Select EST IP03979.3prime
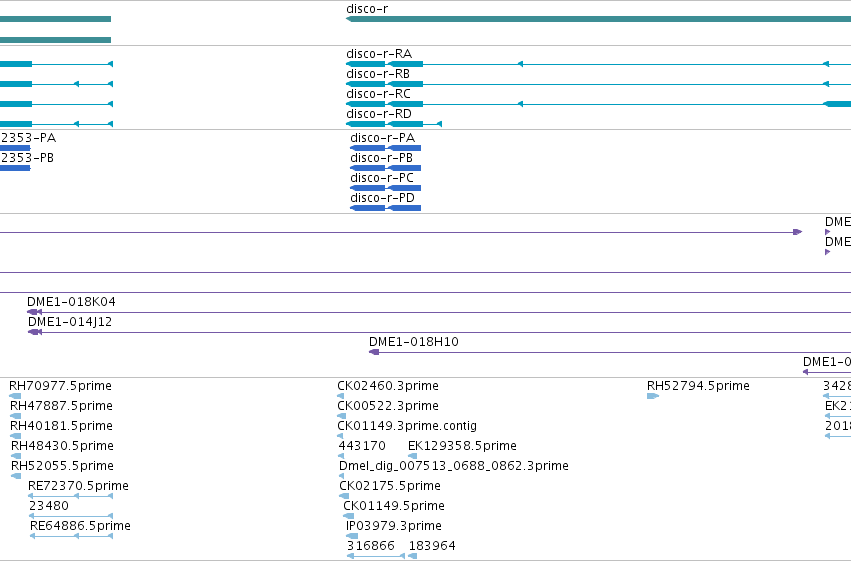Viewport: 851px width, 561px height. click(394, 526)
